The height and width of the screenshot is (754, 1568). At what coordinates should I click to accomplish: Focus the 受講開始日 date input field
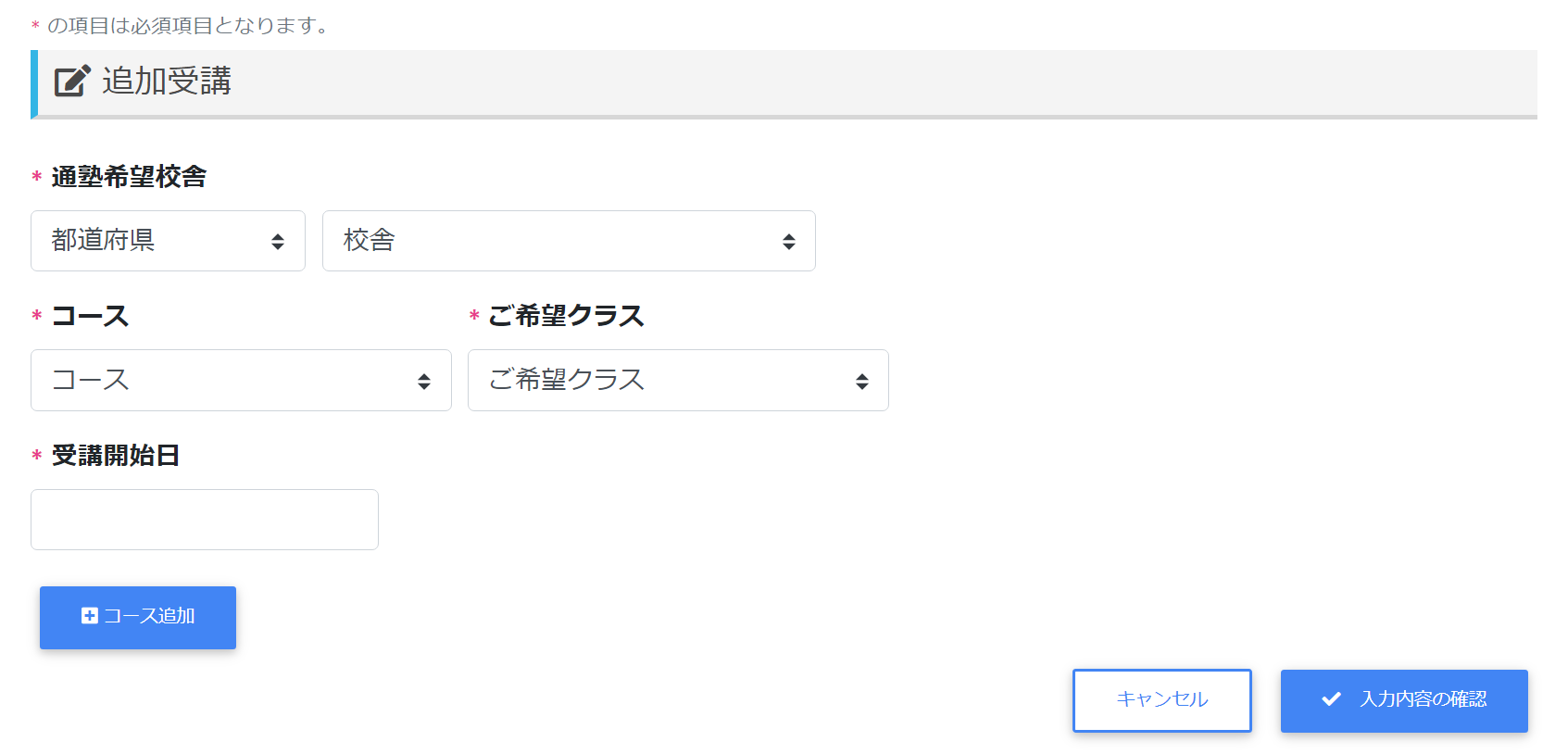tap(205, 520)
